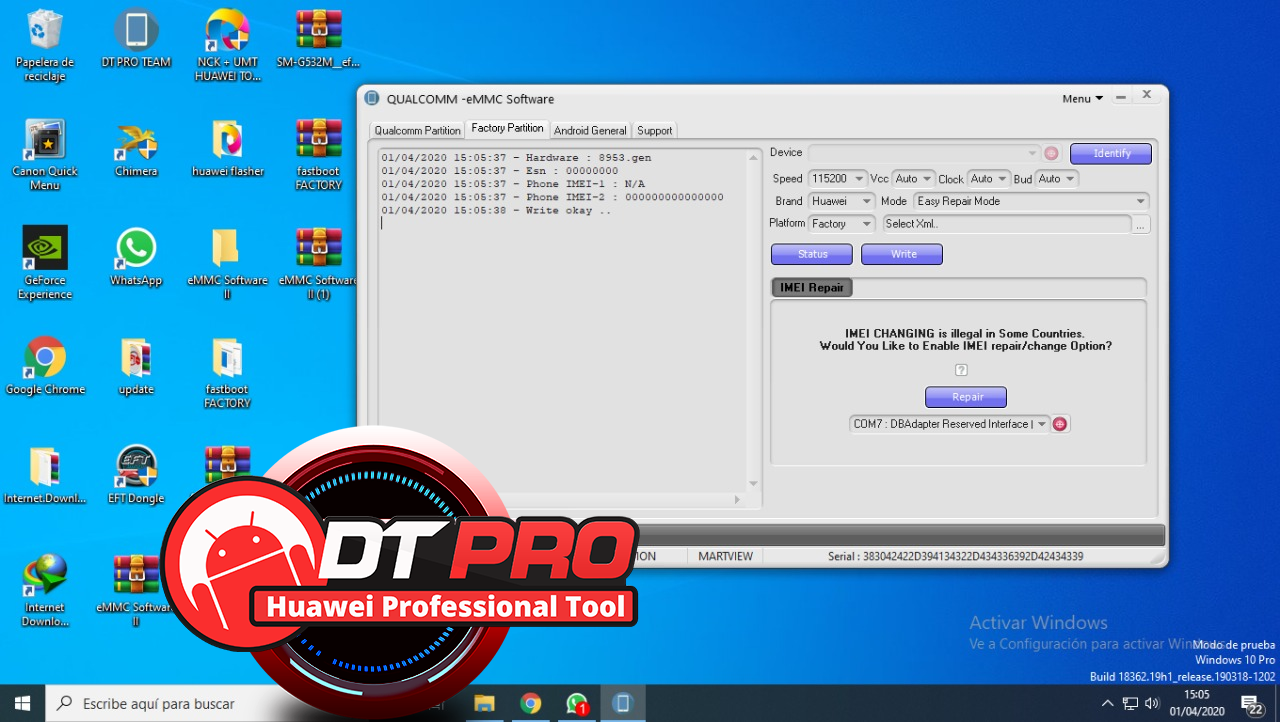Screen dimensions: 1280x722
Task: Click the log line 'Hardware : 8953.gen'
Action: pyautogui.click(x=516, y=158)
